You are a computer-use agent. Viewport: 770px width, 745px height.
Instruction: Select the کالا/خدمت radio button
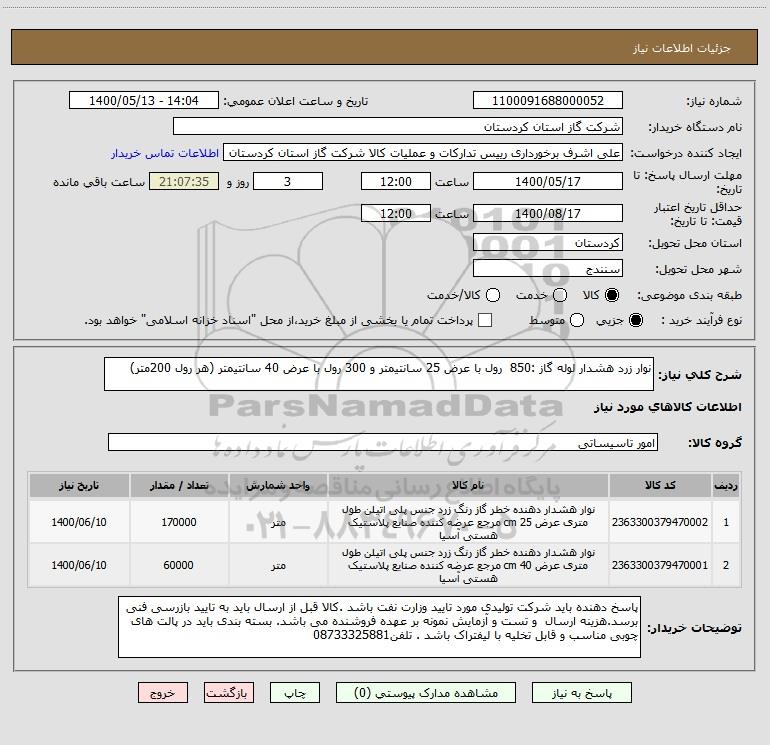(493, 295)
